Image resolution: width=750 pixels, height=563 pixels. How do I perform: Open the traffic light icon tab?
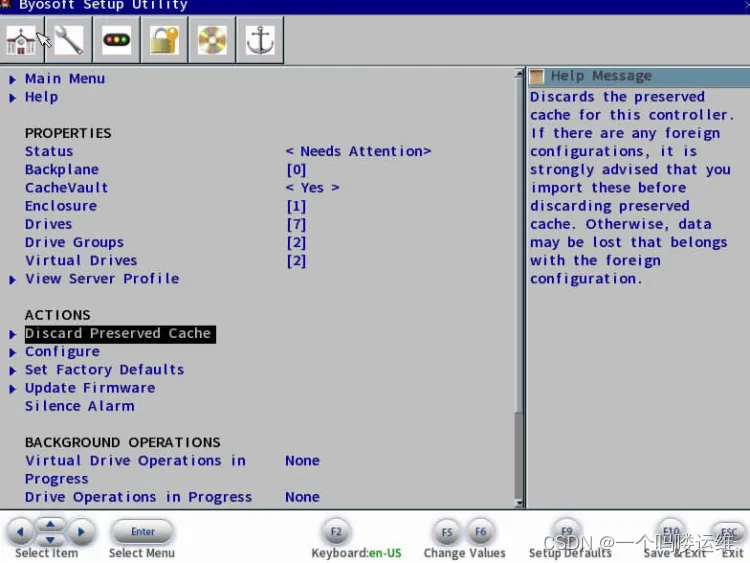(117, 40)
